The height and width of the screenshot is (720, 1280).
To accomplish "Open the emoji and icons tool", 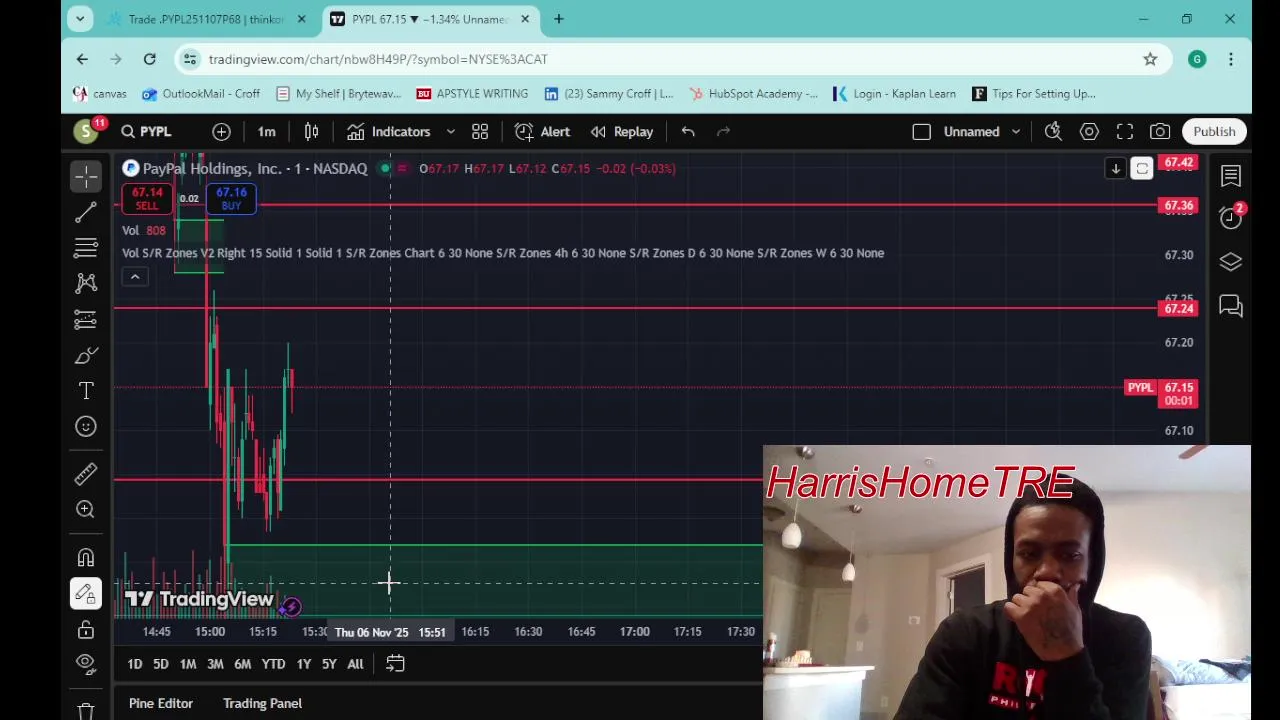I will coord(86,427).
